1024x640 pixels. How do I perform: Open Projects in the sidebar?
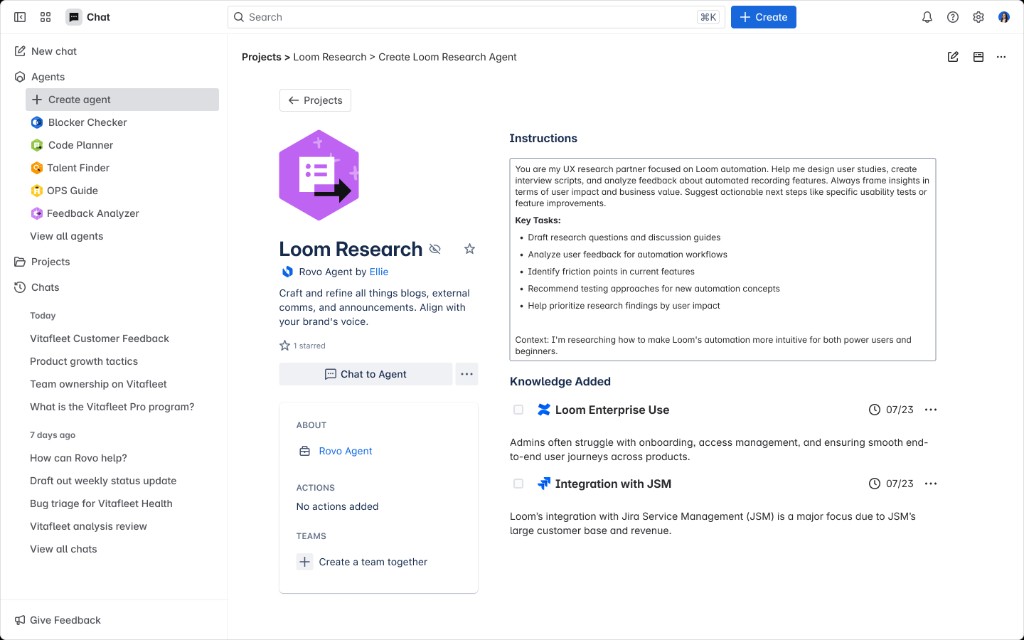click(x=42, y=261)
